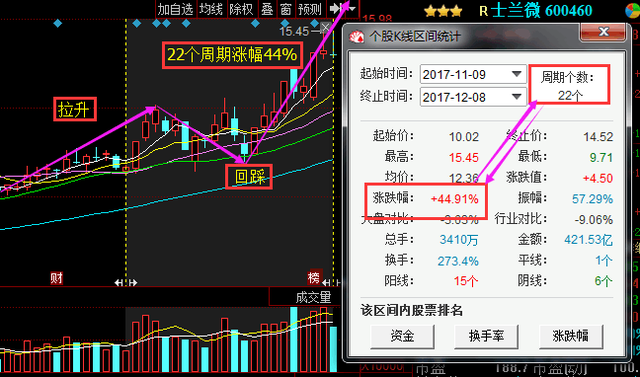Screen dimensions: 640x377
Task: Click the statistics dialog logo icon
Action: (357, 36)
